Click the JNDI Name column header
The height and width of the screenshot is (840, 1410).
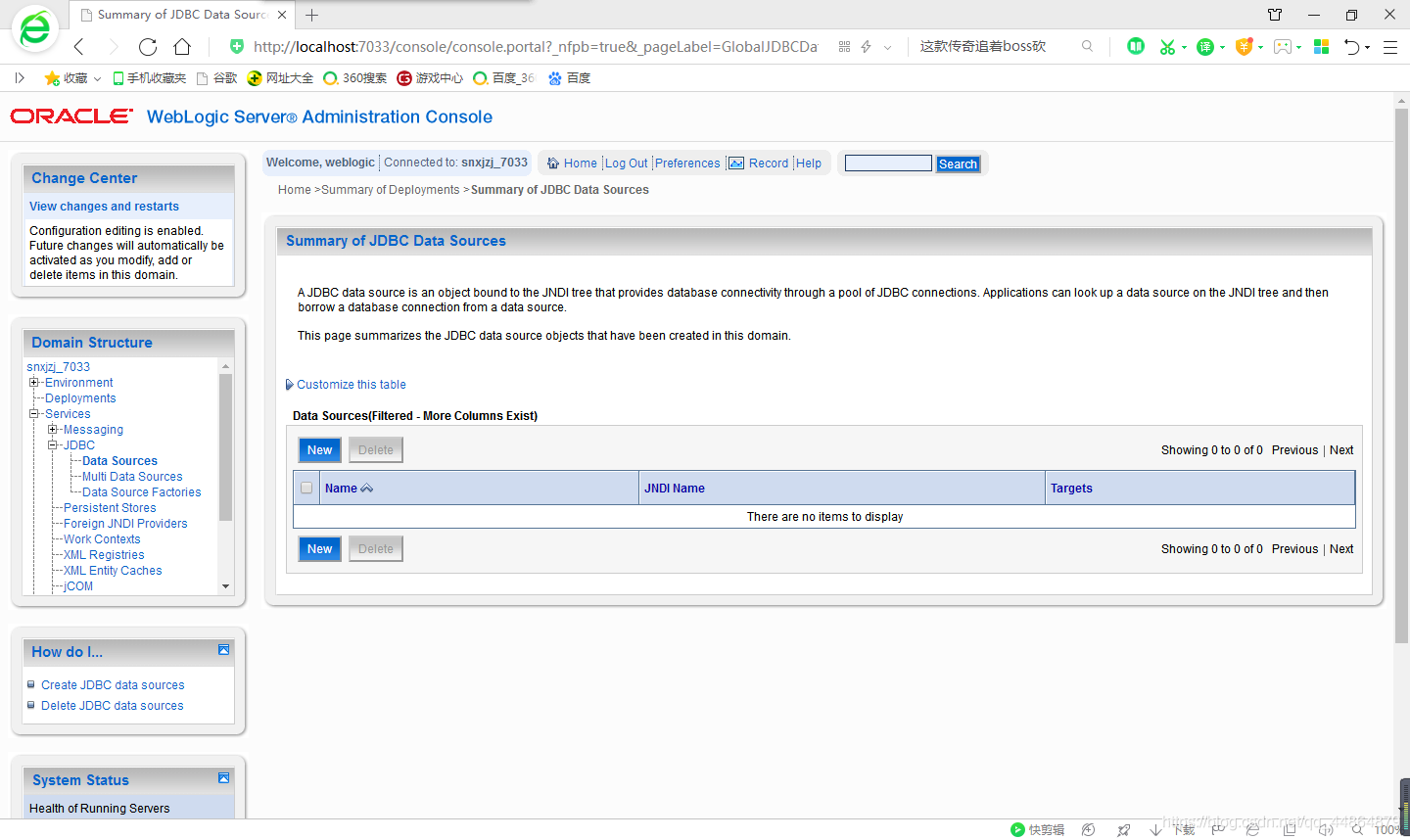[x=675, y=489]
